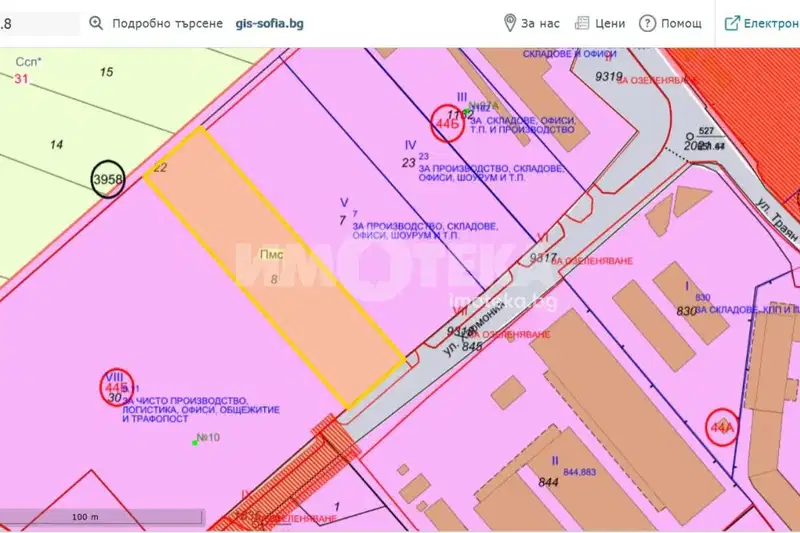Click plot V label
The width and height of the screenshot is (800, 533).
click(344, 202)
